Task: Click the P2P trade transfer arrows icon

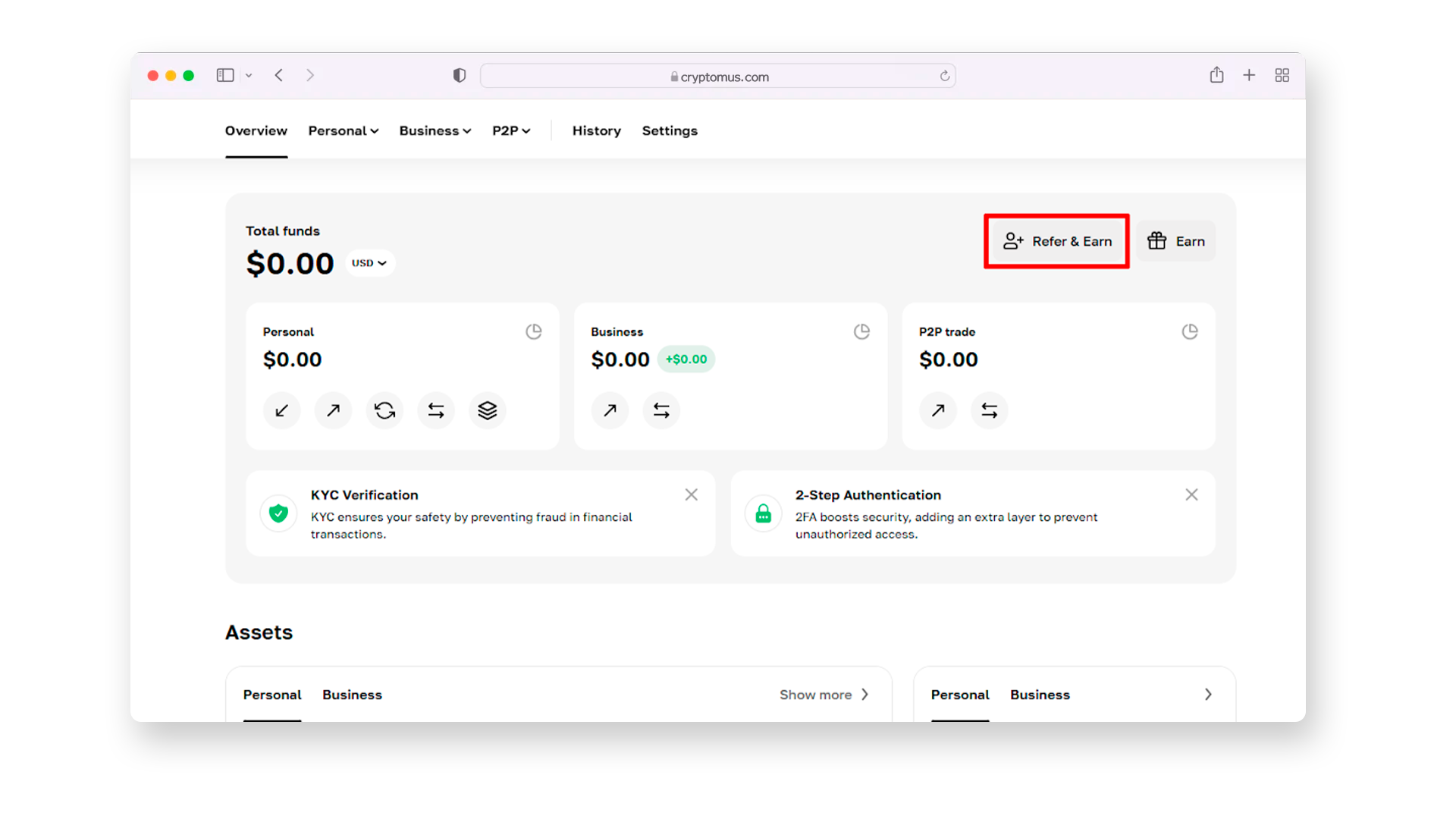Action: pyautogui.click(x=989, y=410)
